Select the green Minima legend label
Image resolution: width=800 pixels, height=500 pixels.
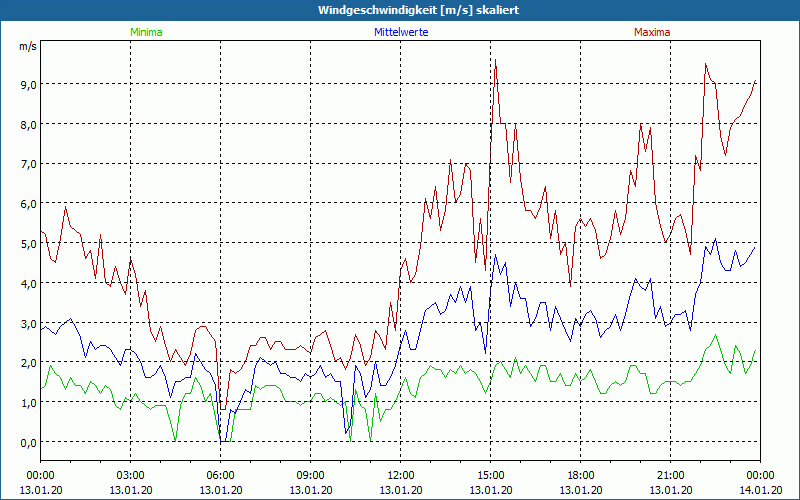(146, 32)
